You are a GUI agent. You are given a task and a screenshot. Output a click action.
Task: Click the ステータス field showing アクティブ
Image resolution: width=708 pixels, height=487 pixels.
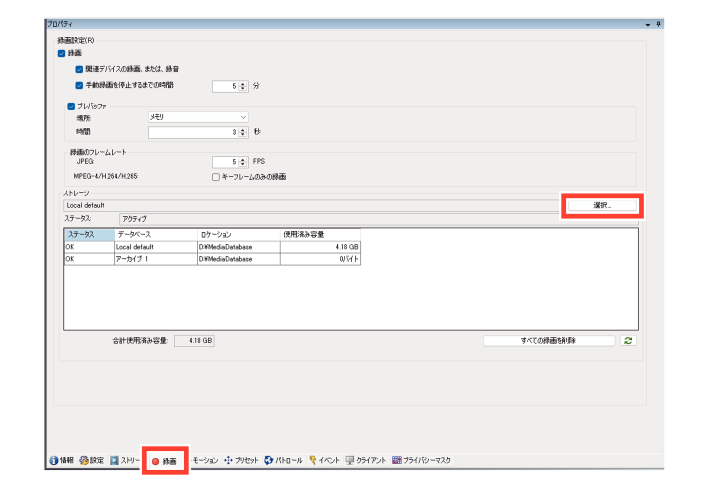click(378, 219)
